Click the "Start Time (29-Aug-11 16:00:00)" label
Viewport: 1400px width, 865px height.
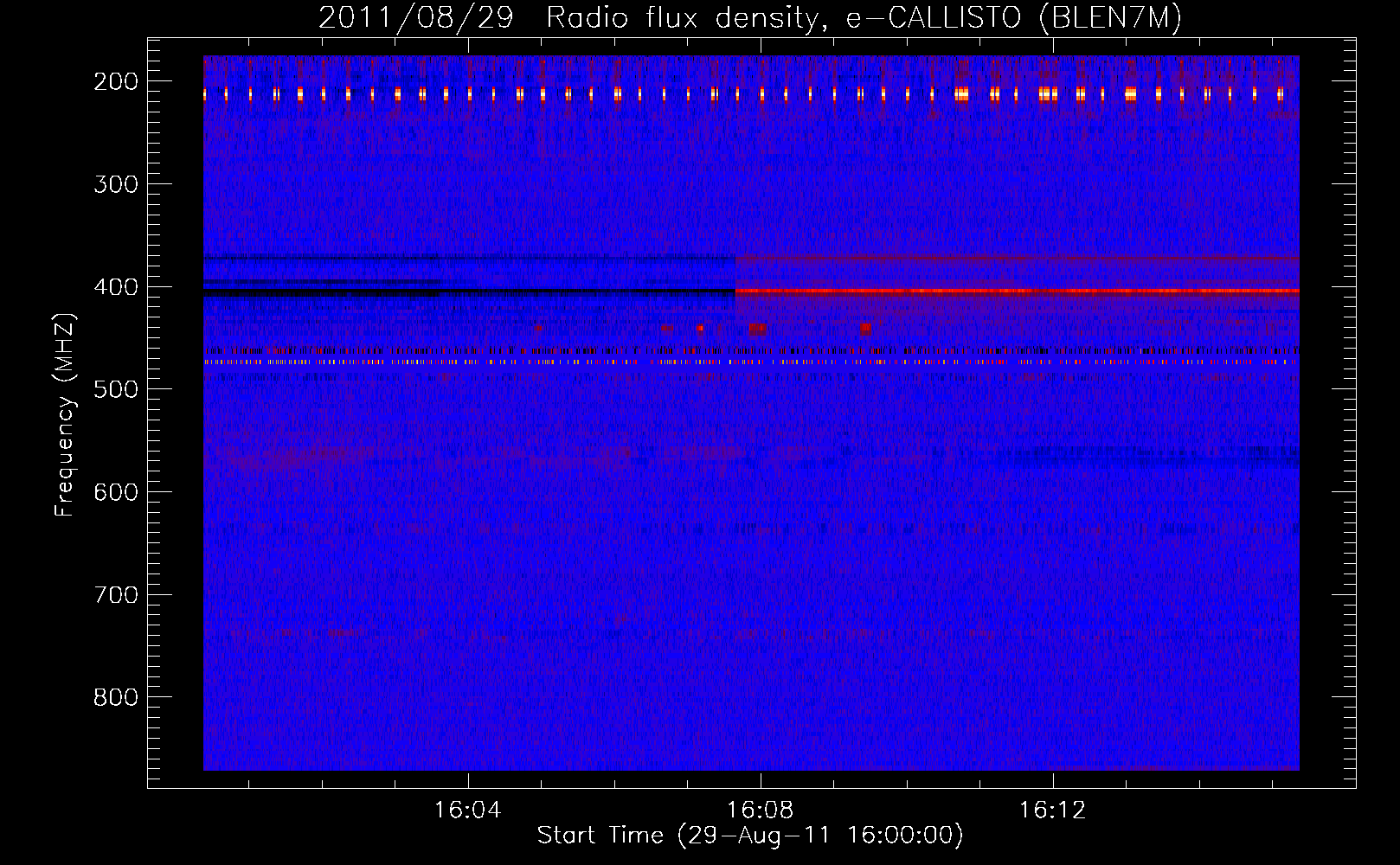(x=750, y=836)
